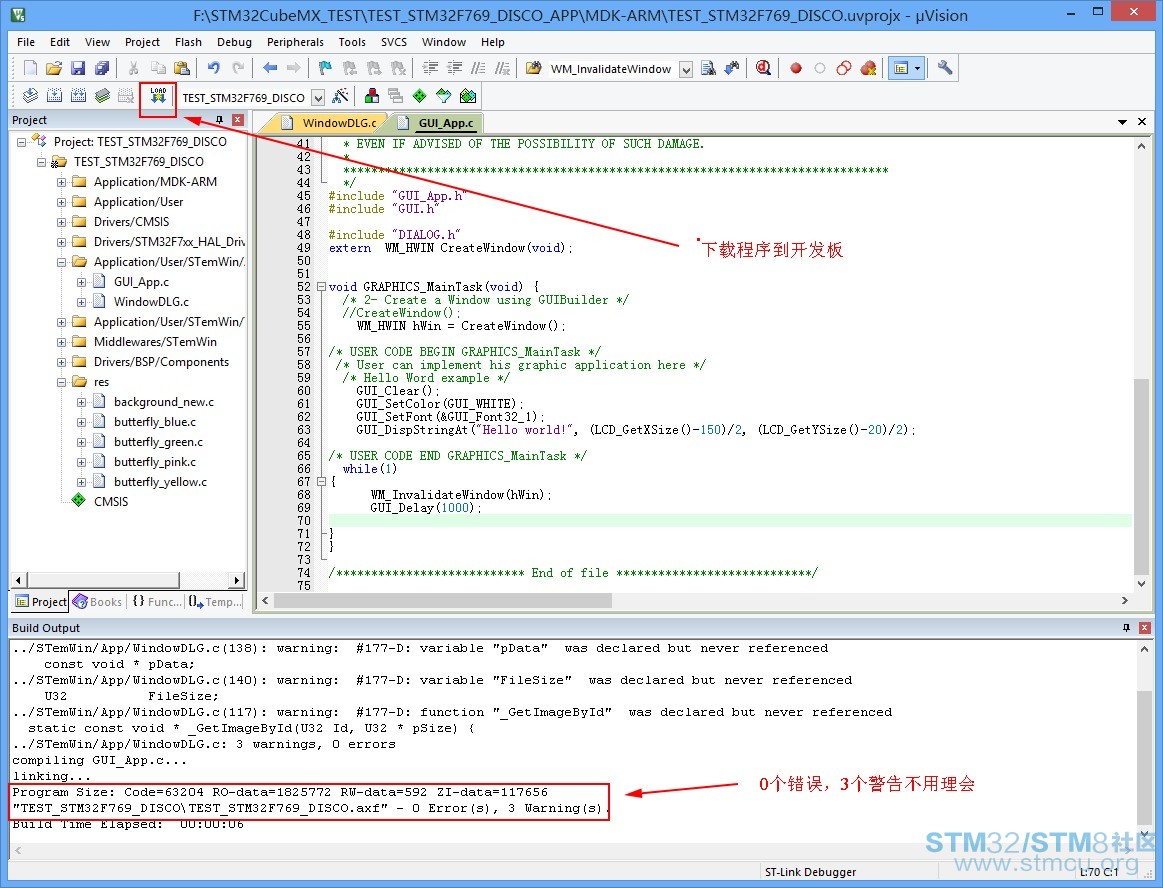The width and height of the screenshot is (1163, 888).
Task: Start or stop the debug session
Action: click(x=763, y=68)
